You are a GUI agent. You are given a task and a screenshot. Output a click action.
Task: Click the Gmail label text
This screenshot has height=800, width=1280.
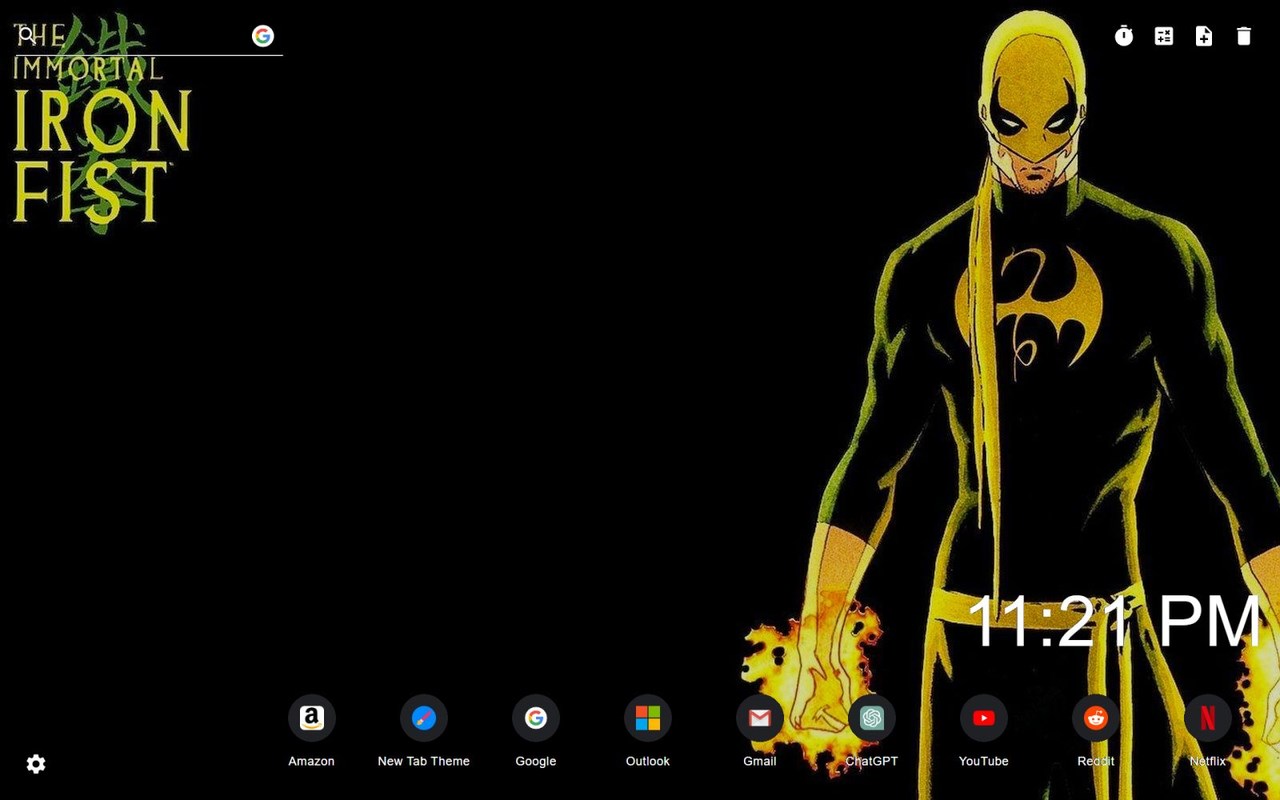(x=760, y=761)
